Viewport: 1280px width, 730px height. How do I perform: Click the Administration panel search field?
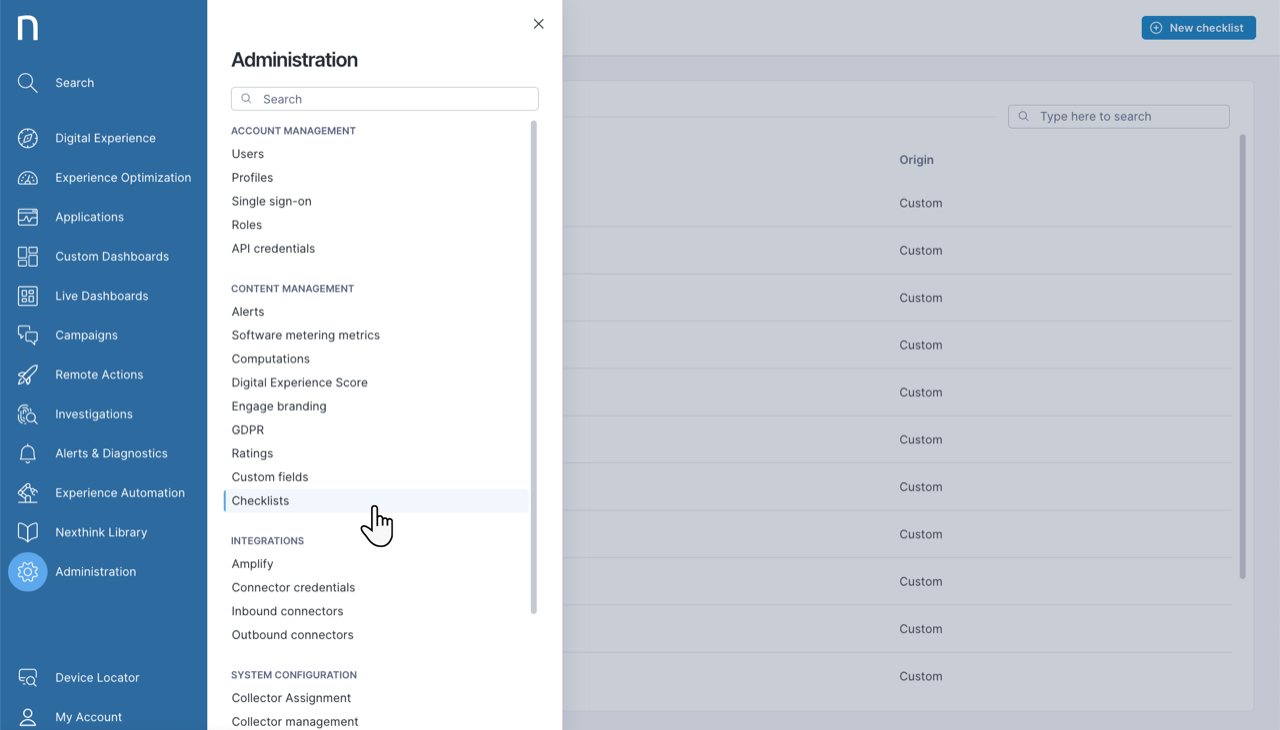coord(384,98)
